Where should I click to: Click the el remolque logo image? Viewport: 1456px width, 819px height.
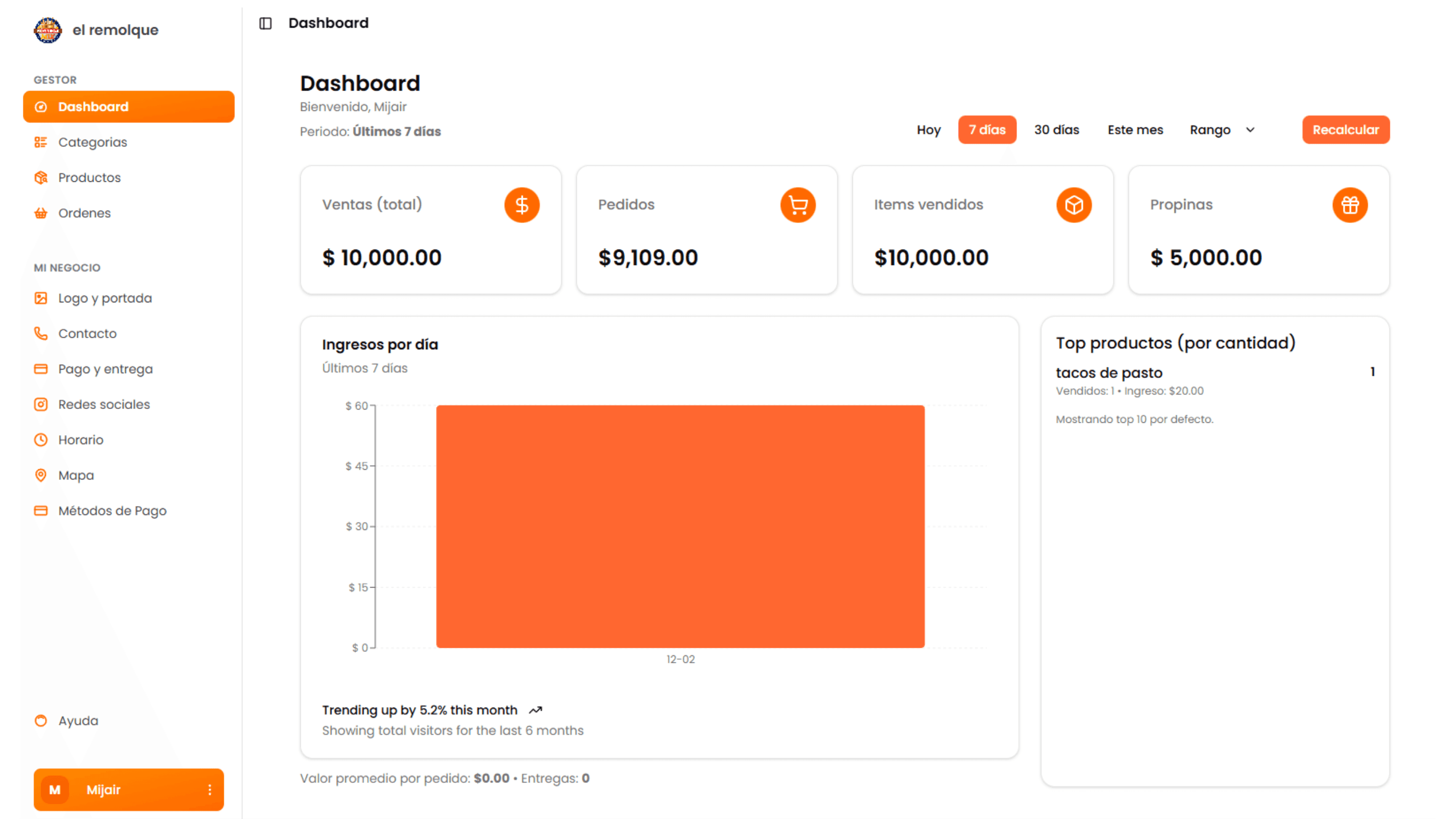(x=47, y=30)
